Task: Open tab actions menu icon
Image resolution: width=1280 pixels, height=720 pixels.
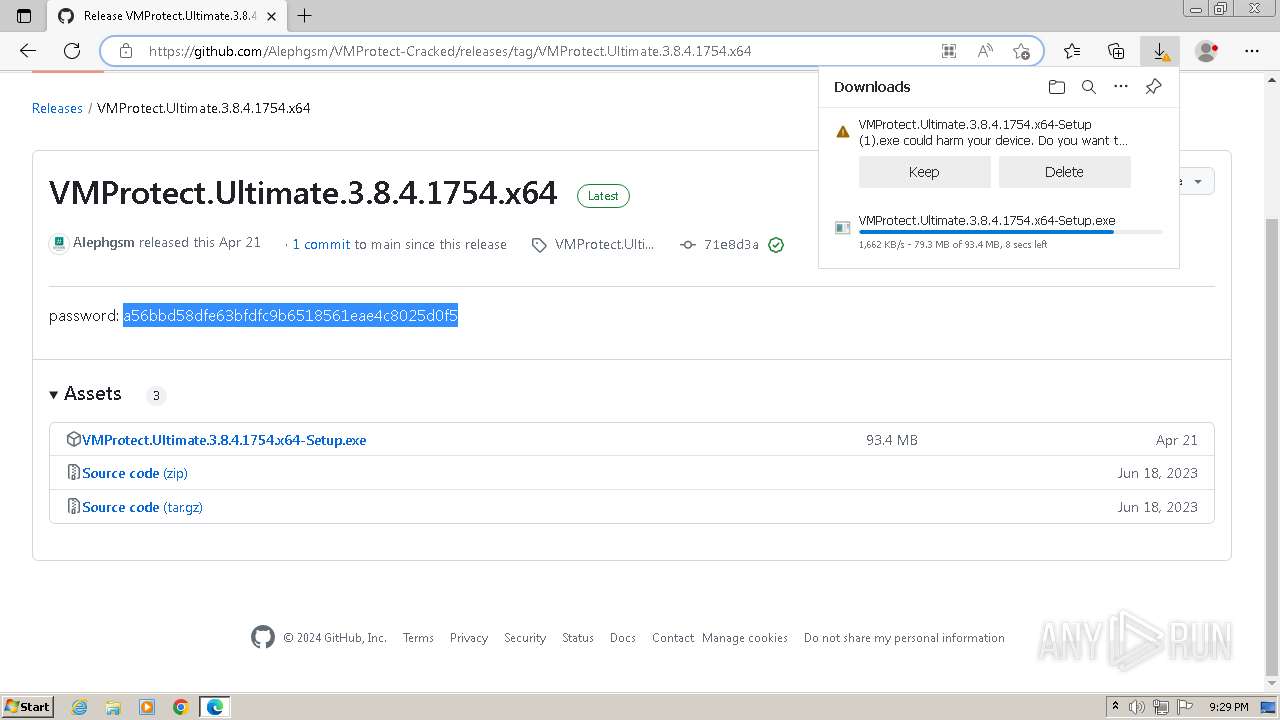Action: coord(24,16)
